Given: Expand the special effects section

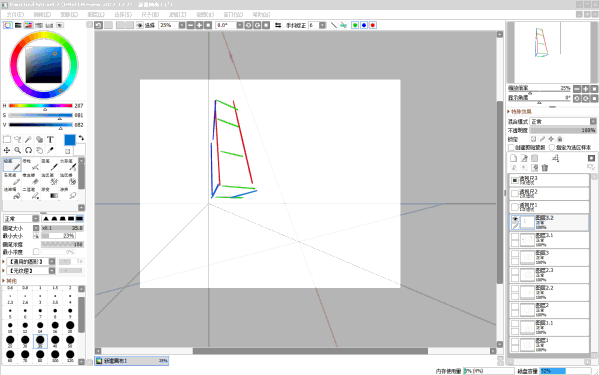Looking at the screenshot, I should [x=520, y=111].
